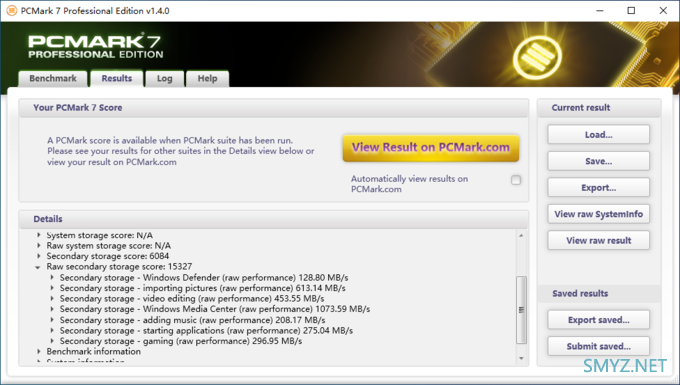680x385 pixels.
Task: Enable automatically view results on PCMark.com checkbox
Action: tap(516, 180)
